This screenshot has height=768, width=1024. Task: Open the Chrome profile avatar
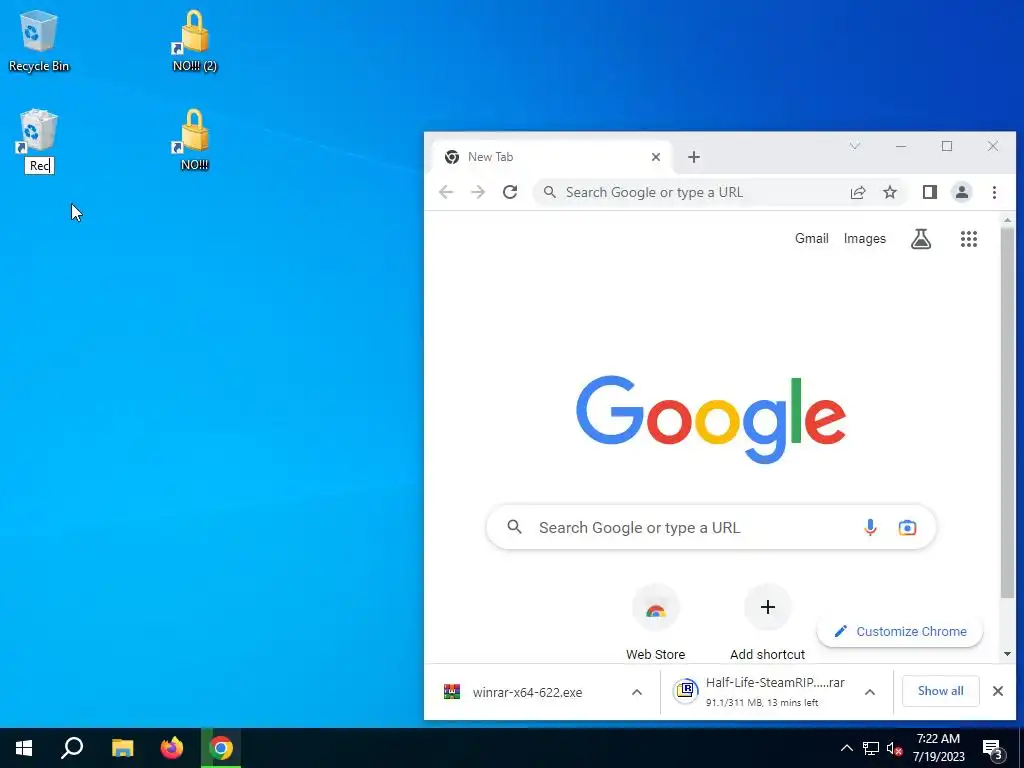(961, 192)
